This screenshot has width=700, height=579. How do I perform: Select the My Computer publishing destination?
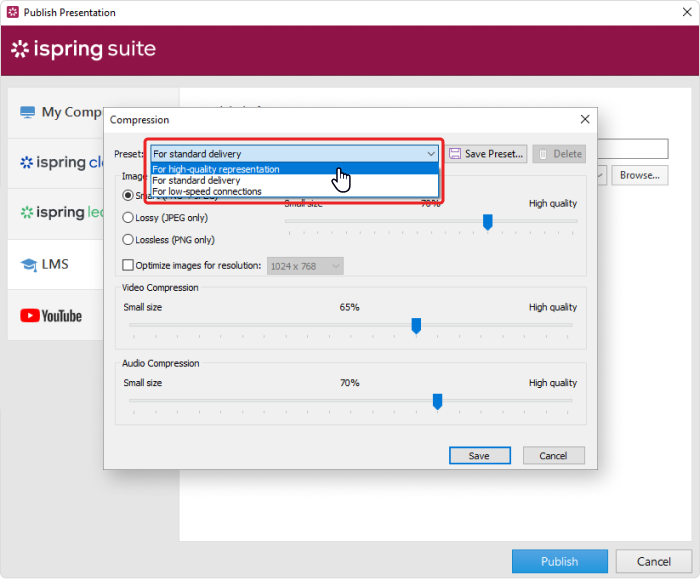[x=56, y=112]
